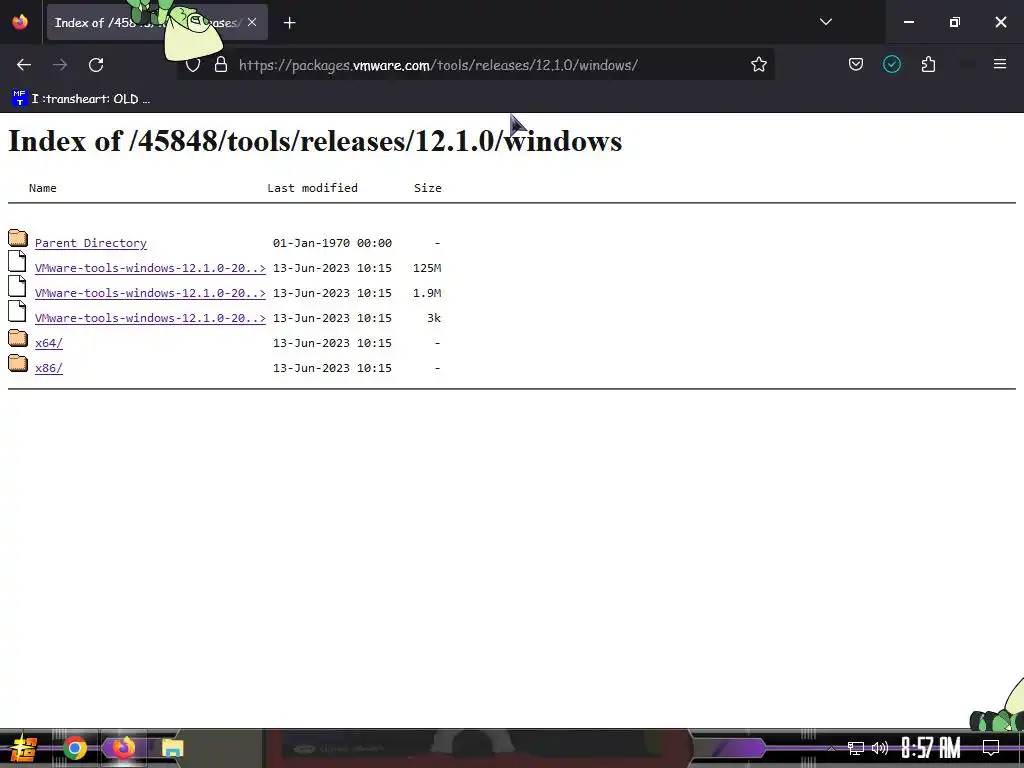The image size is (1024, 768).
Task: Open File Explorer from taskbar
Action: [x=172, y=748]
